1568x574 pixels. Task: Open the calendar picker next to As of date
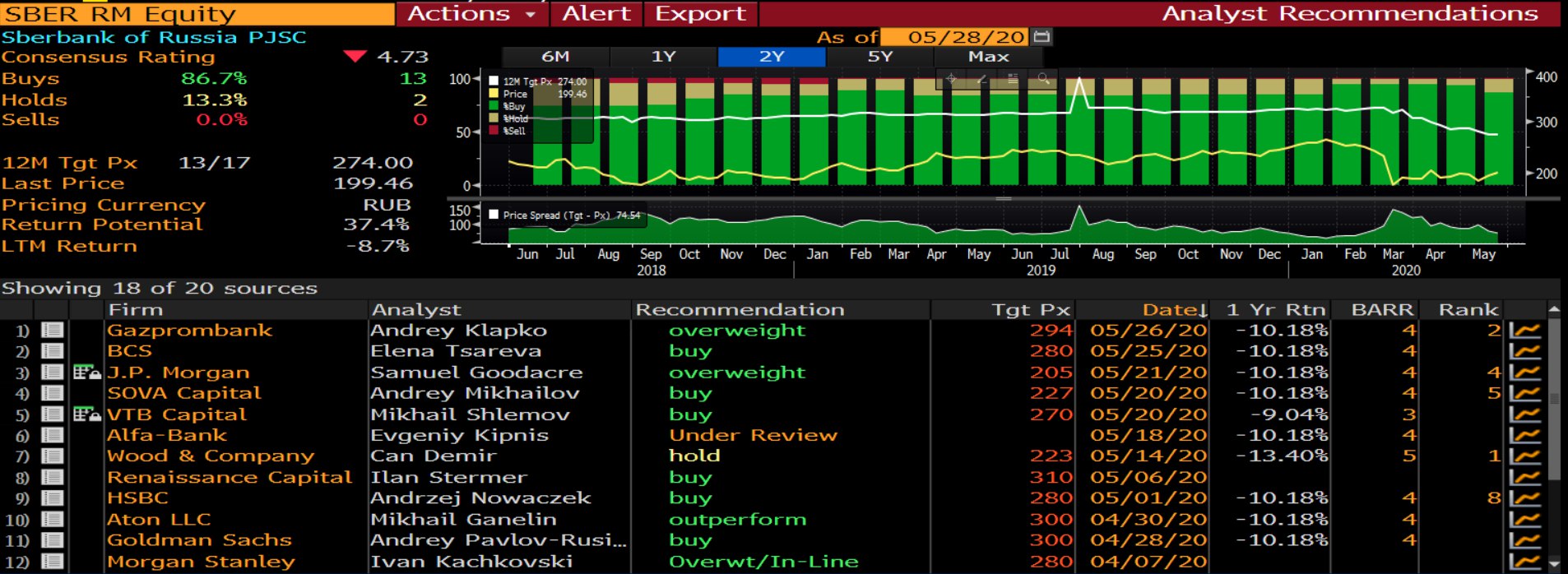tap(1041, 37)
